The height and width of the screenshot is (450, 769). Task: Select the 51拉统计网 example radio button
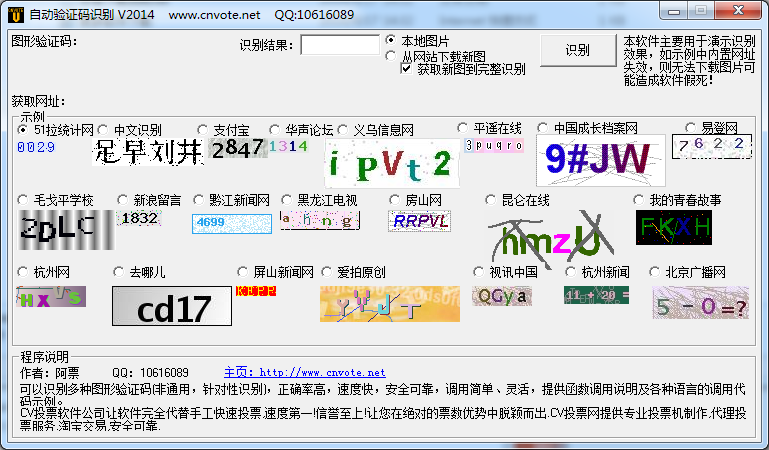[24, 130]
